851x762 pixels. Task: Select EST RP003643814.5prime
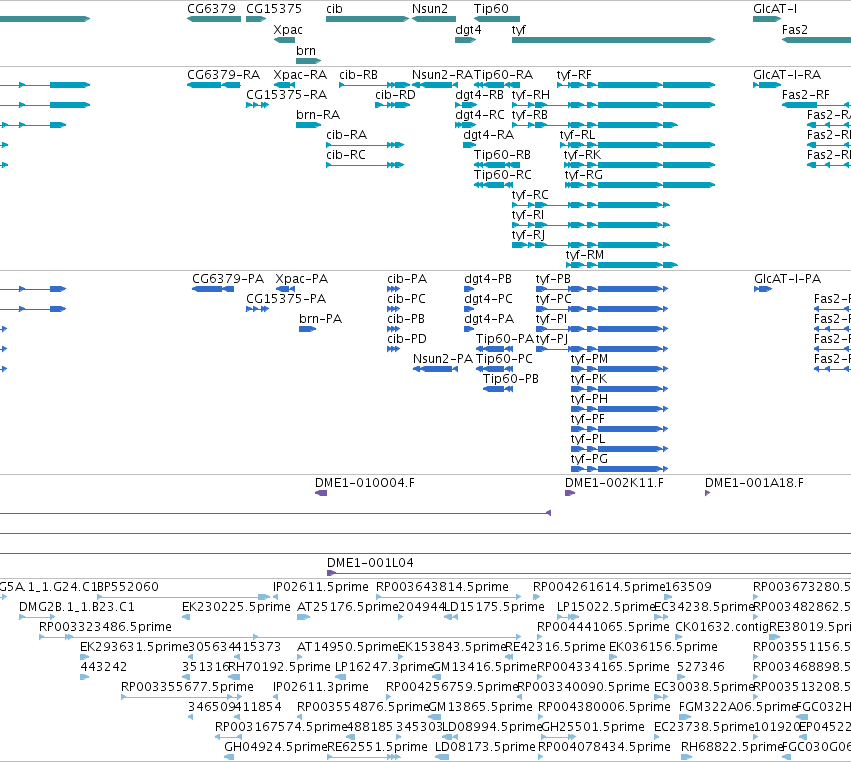[x=448, y=597]
